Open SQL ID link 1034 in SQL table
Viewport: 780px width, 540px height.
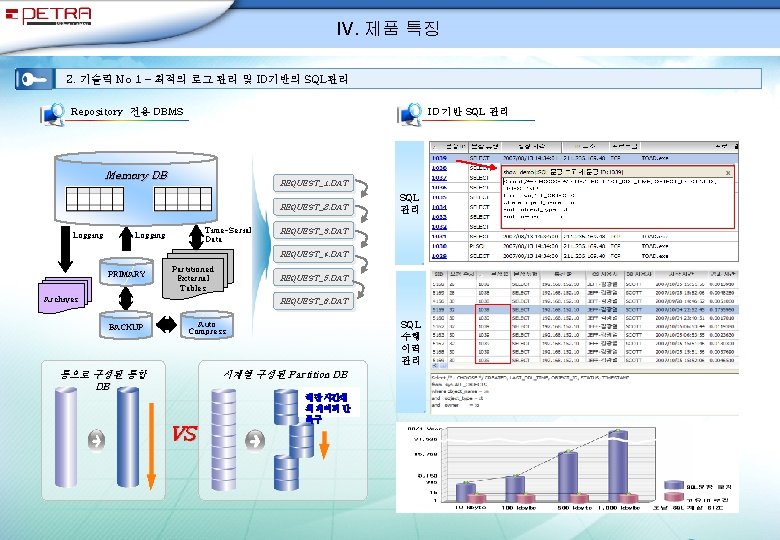point(439,207)
